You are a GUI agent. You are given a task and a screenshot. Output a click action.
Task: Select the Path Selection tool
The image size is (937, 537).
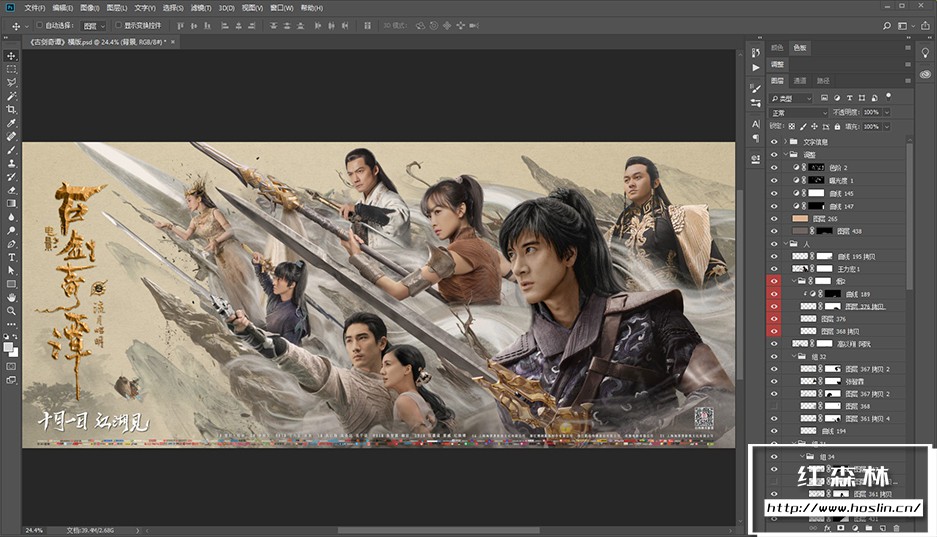[x=11, y=271]
